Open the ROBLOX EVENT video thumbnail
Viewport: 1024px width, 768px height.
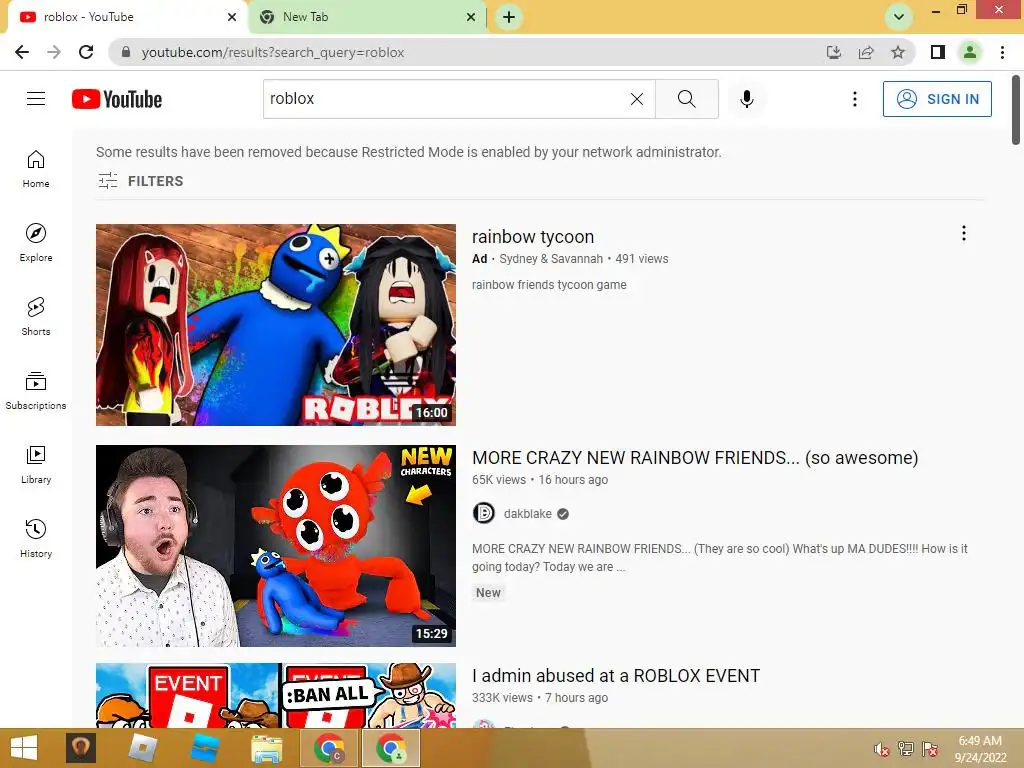(276, 696)
